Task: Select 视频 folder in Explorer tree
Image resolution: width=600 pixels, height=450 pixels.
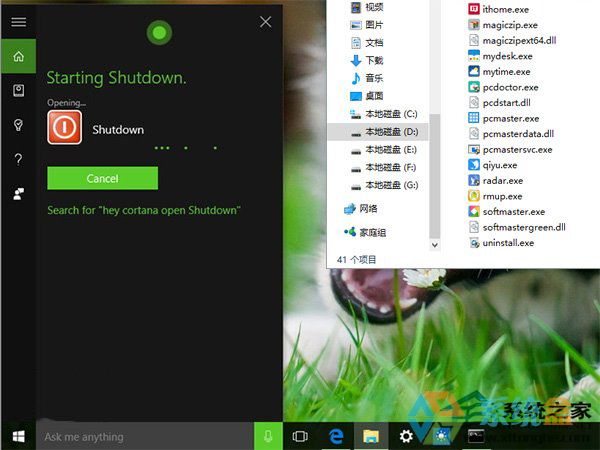Action: point(367,7)
